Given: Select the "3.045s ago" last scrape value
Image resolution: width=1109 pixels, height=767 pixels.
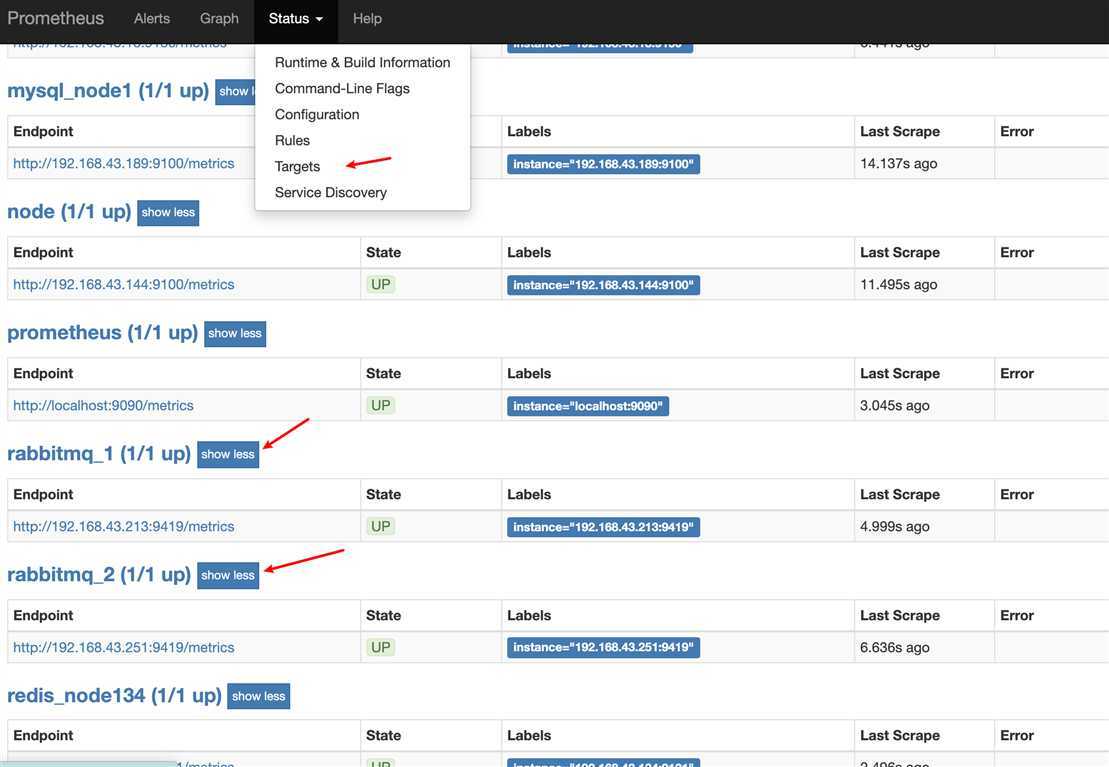Looking at the screenshot, I should point(895,405).
